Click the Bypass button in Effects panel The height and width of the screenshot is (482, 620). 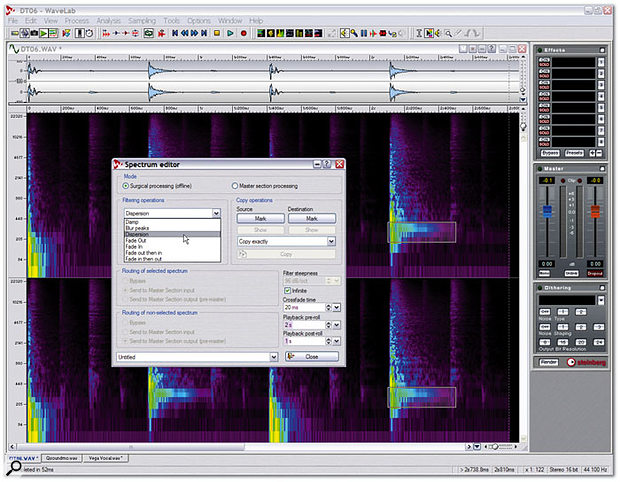550,153
